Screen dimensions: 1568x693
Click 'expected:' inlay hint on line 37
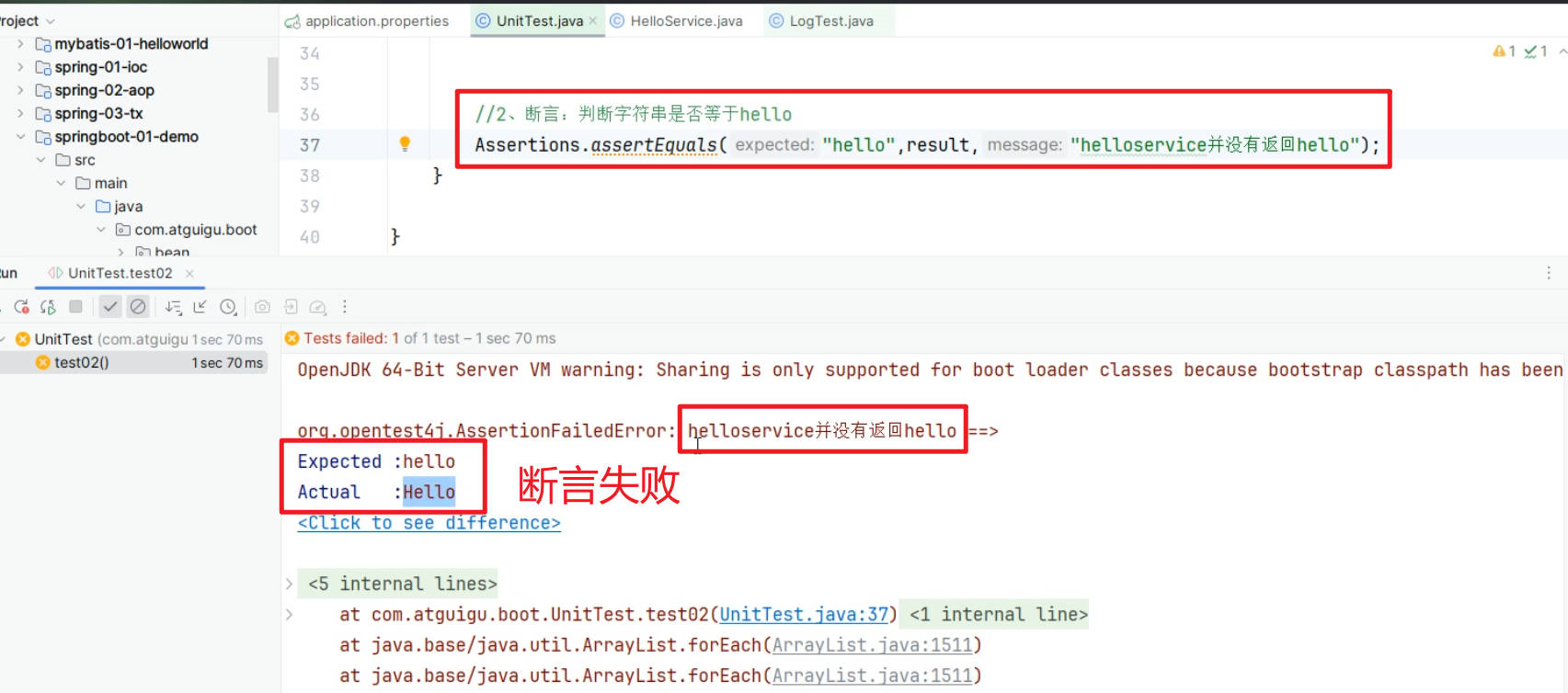(x=774, y=144)
